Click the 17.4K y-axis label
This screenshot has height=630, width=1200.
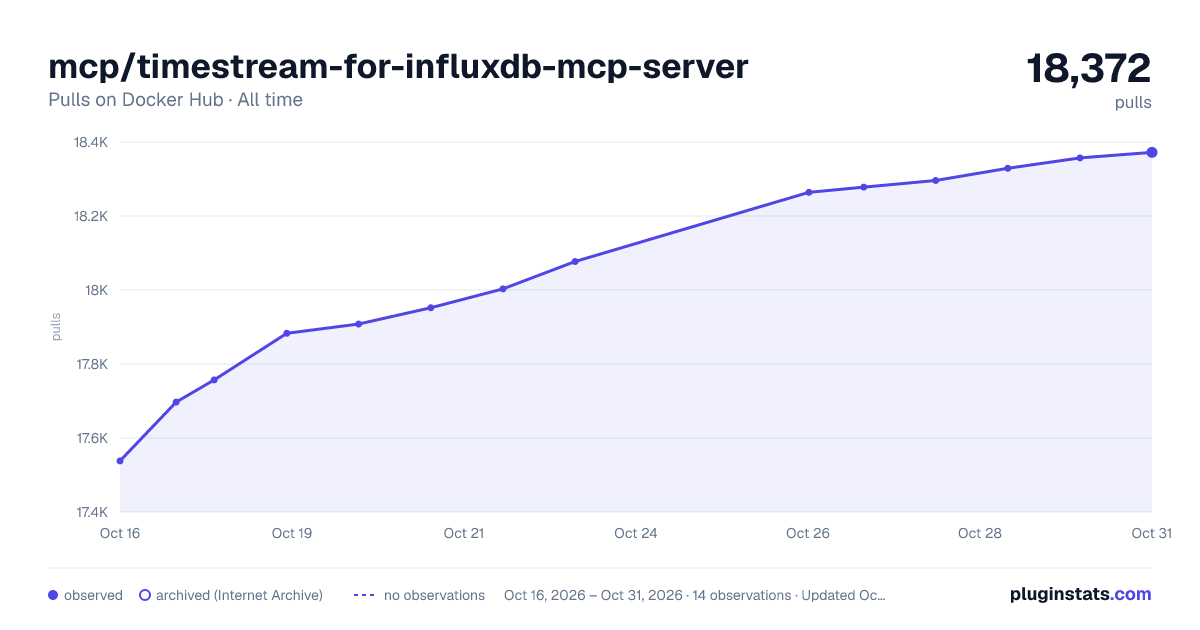(x=91, y=512)
